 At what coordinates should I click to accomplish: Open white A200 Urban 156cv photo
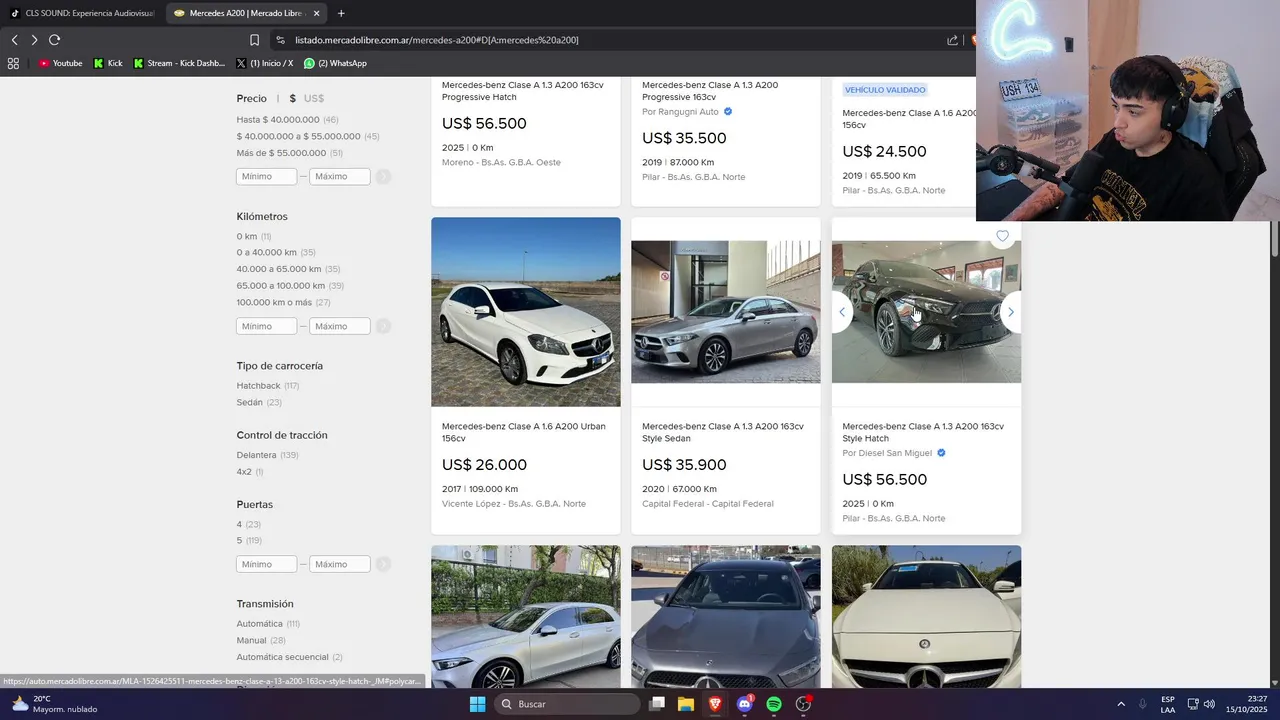(x=526, y=312)
